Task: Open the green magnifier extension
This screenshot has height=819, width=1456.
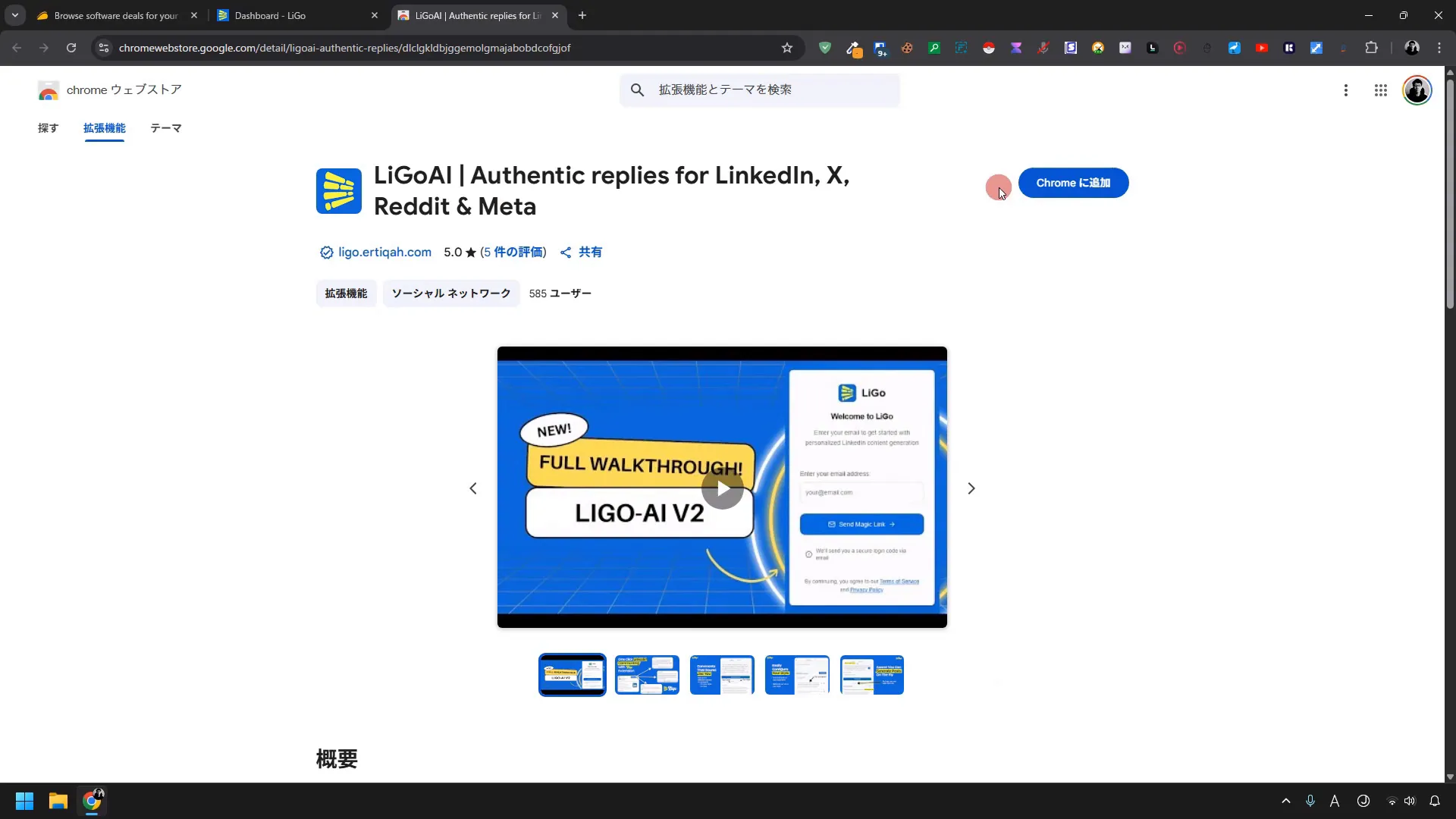Action: [934, 48]
